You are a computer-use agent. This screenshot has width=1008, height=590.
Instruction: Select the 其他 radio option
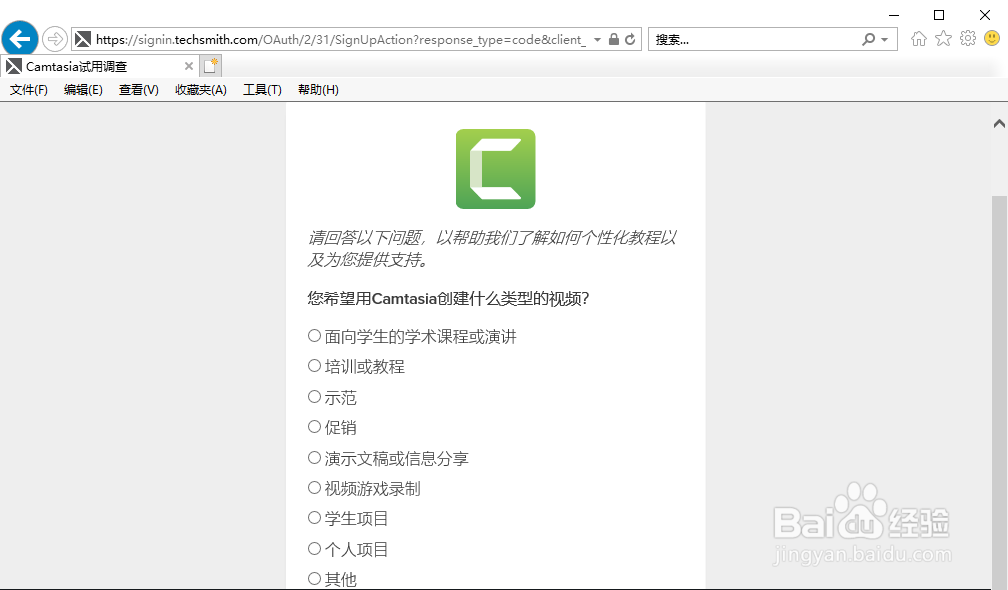point(314,578)
